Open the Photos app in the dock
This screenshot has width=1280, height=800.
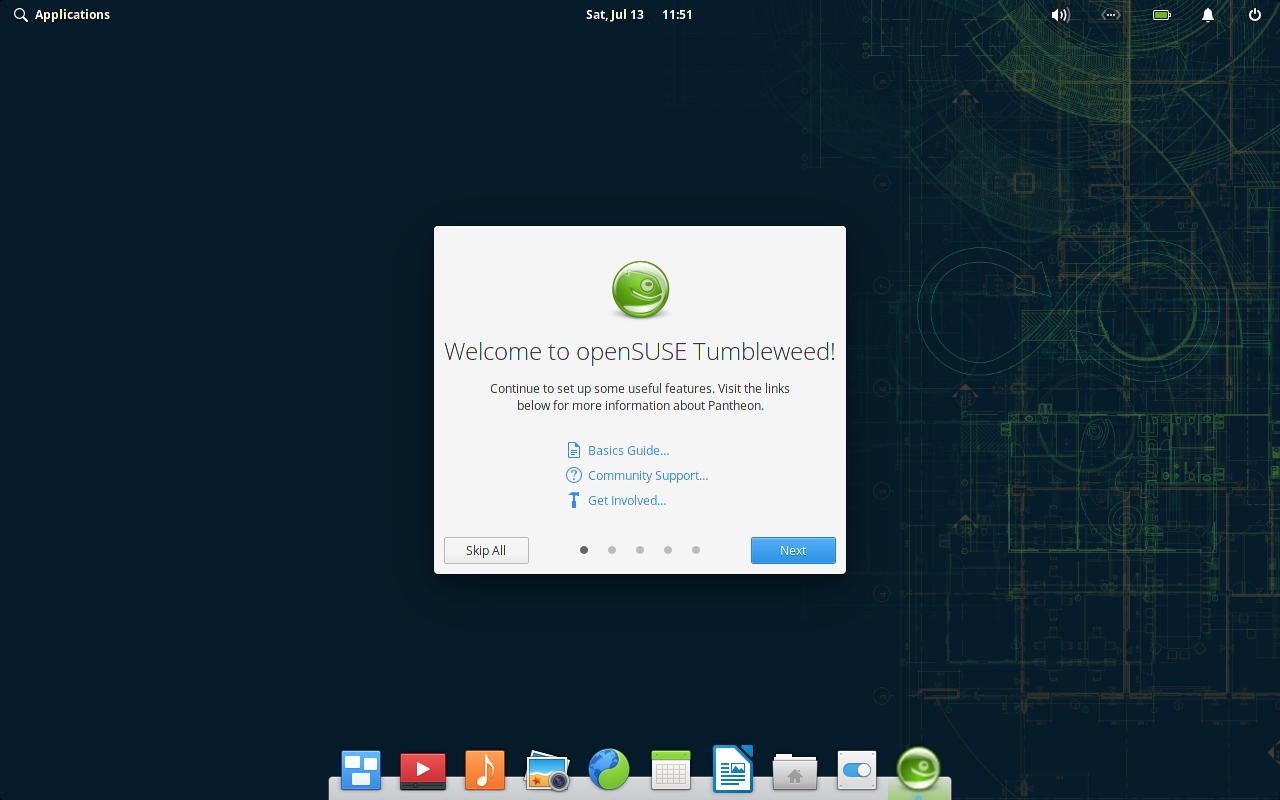(546, 770)
